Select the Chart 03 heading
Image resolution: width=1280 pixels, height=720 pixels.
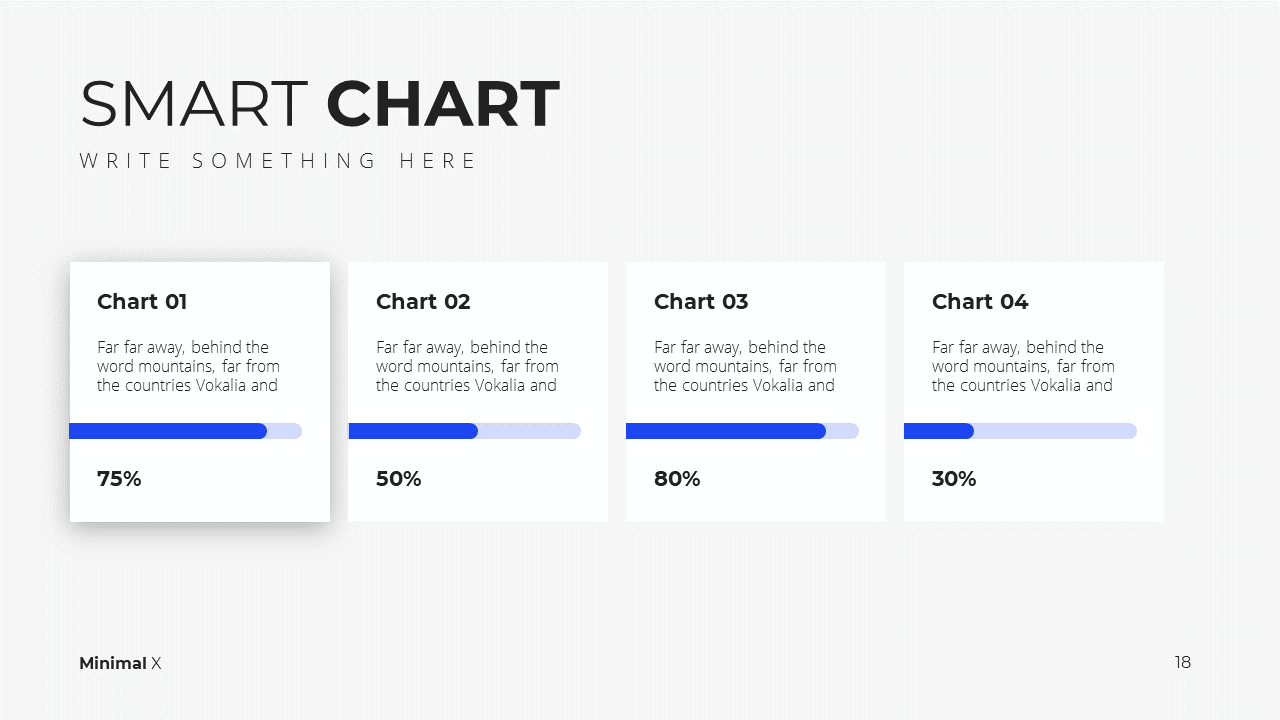coord(701,302)
